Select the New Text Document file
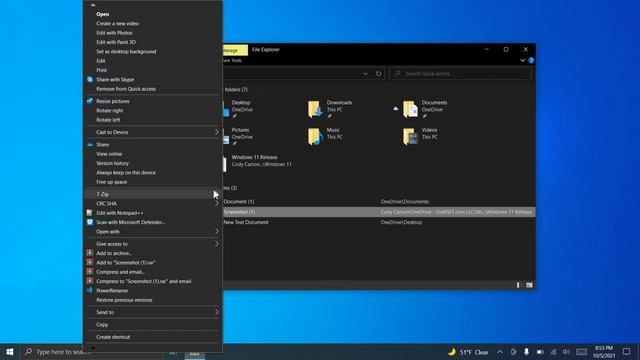The width and height of the screenshot is (640, 360). pos(246,222)
